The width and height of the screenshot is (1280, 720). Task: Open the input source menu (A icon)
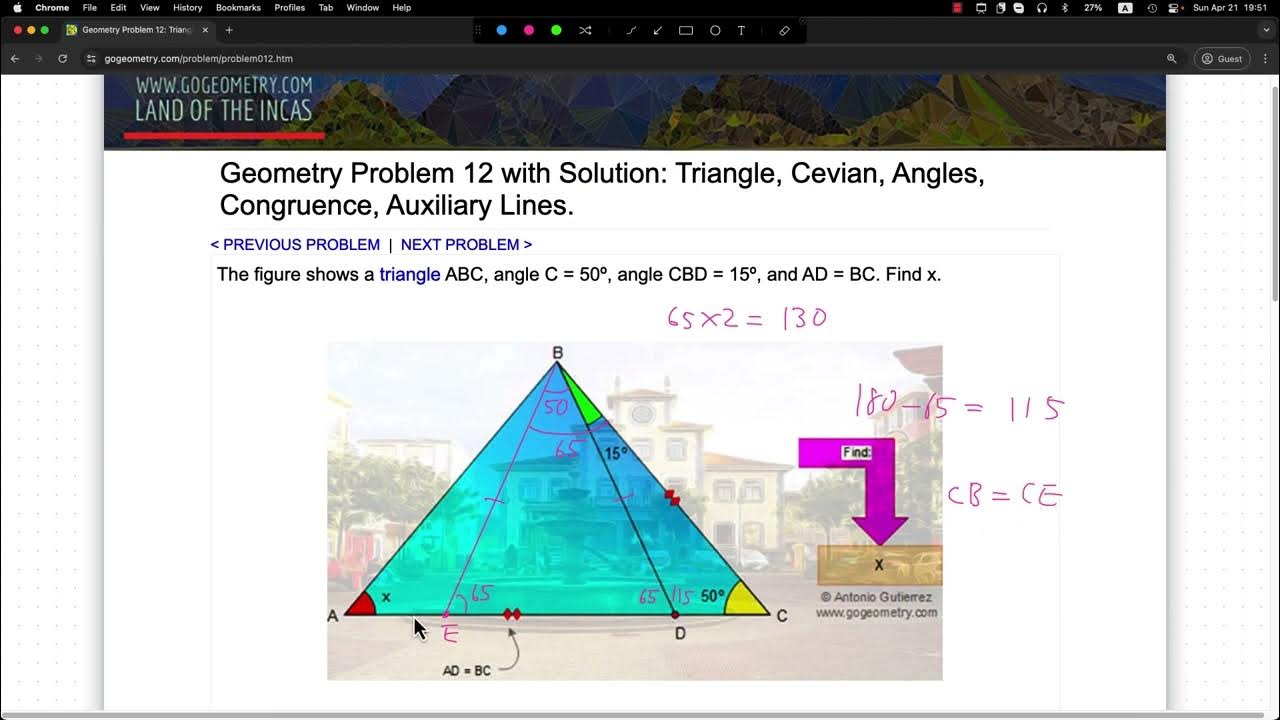coord(1125,8)
